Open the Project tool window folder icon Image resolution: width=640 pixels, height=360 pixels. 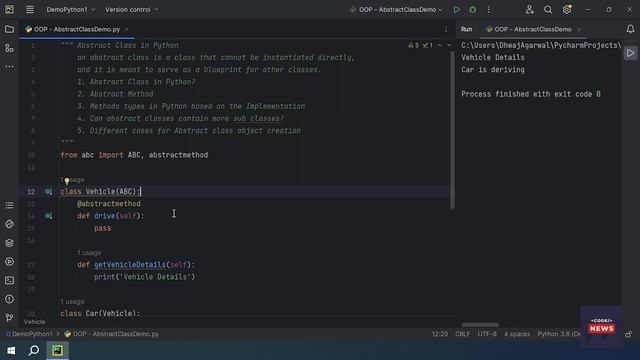9,29
